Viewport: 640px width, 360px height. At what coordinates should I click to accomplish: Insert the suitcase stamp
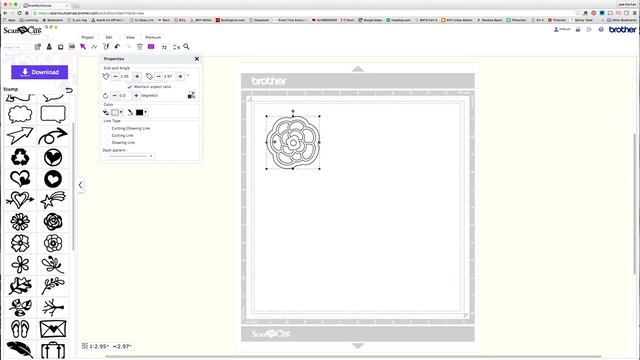[53, 351]
